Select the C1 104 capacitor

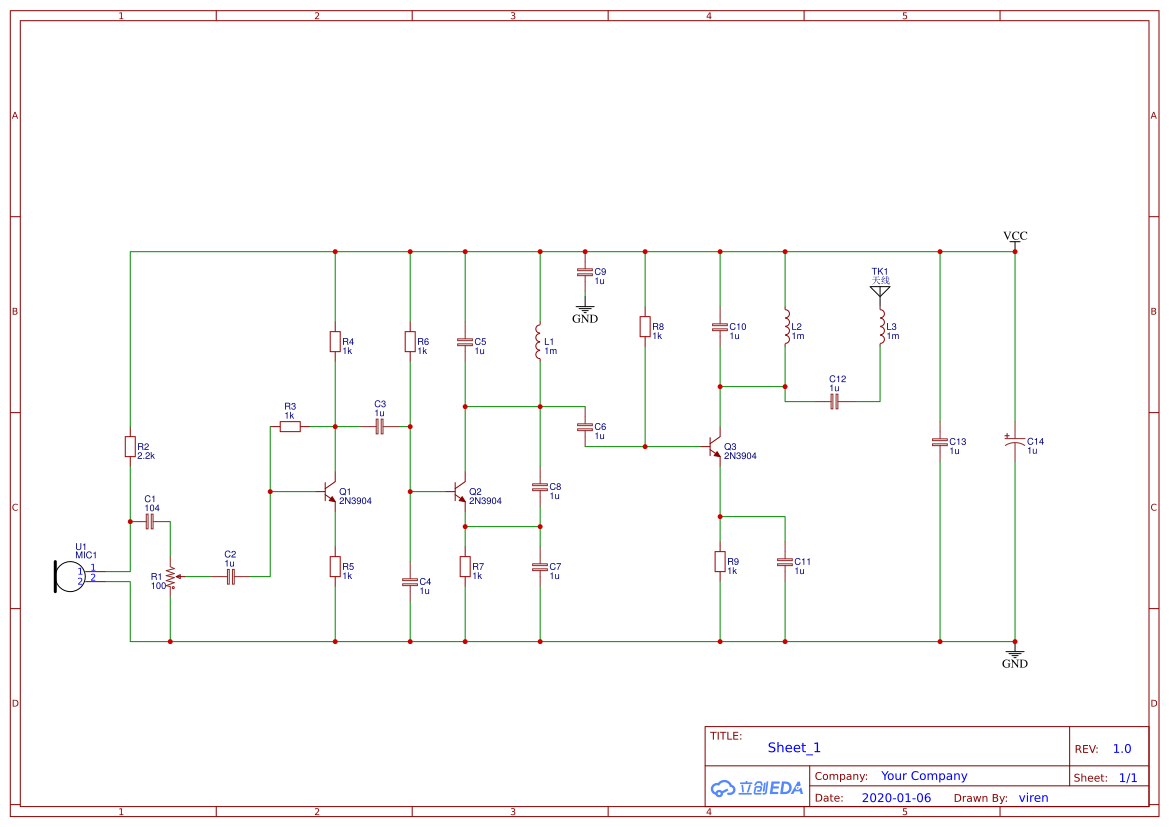[x=150, y=522]
